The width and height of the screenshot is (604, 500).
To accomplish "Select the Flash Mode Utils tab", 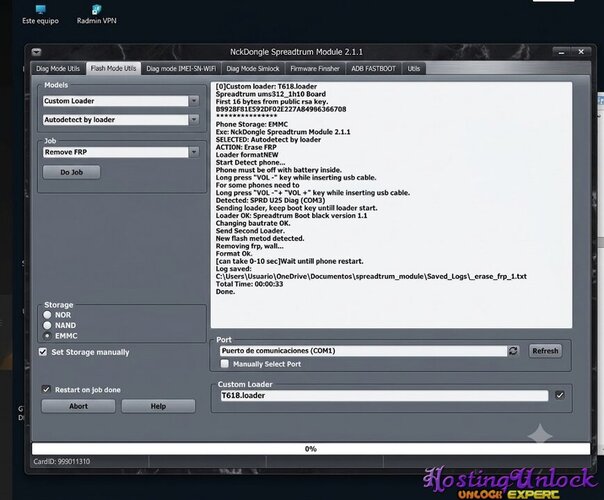I will [x=113, y=68].
